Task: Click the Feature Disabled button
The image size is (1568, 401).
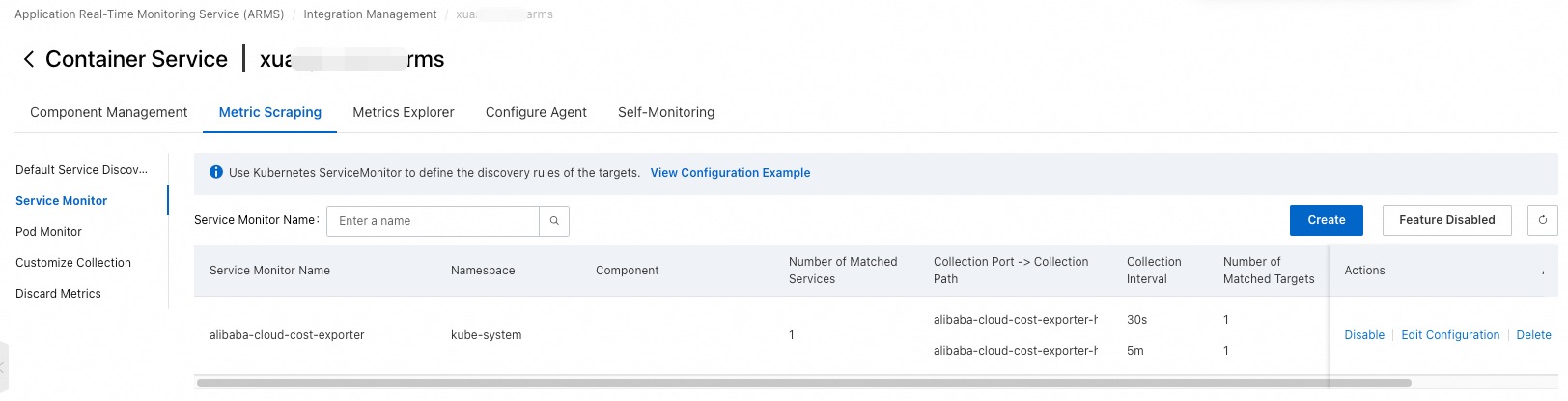Action: 1446,220
